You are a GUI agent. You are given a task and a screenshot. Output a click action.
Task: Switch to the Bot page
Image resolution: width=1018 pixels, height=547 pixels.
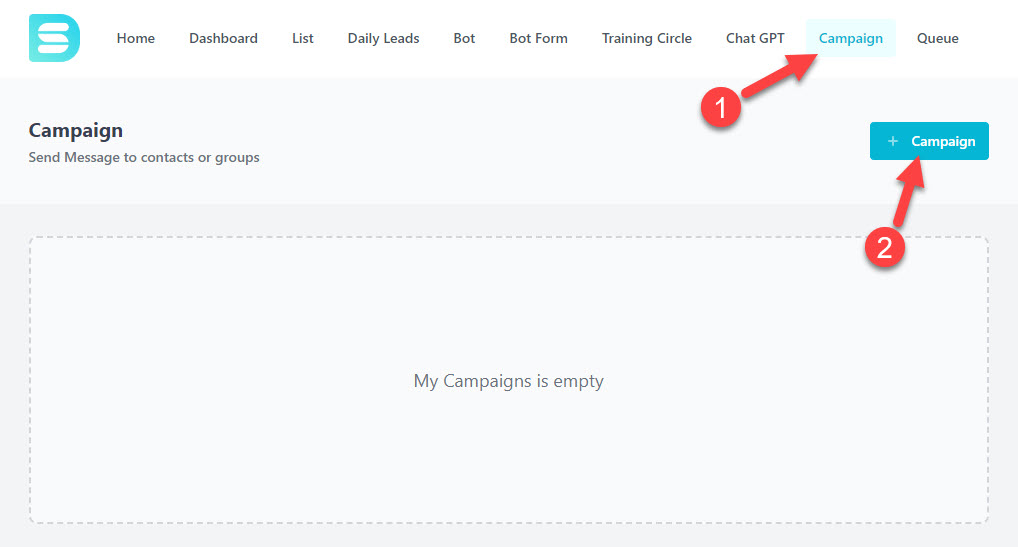pyautogui.click(x=464, y=38)
